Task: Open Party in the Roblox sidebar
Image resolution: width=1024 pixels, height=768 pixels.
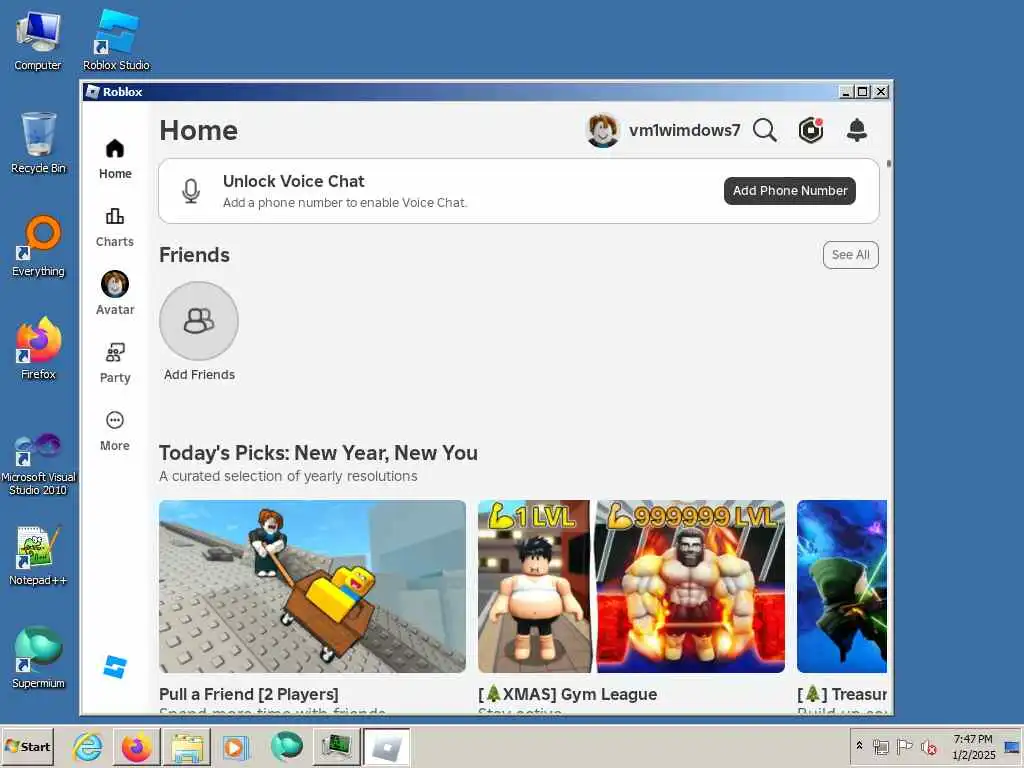Action: [115, 363]
